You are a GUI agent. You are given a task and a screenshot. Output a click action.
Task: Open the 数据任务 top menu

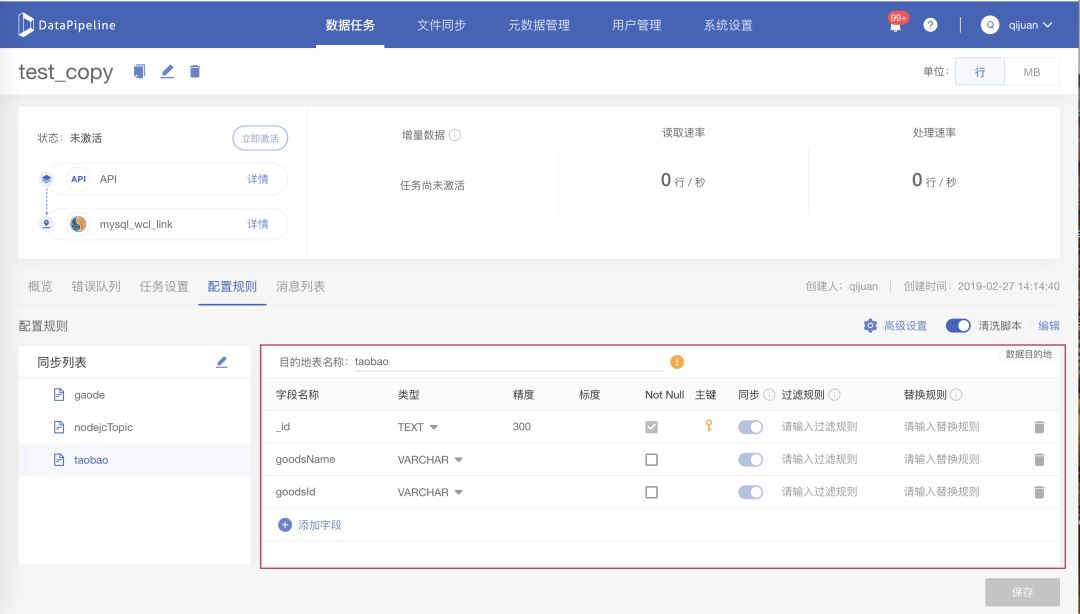(350, 25)
